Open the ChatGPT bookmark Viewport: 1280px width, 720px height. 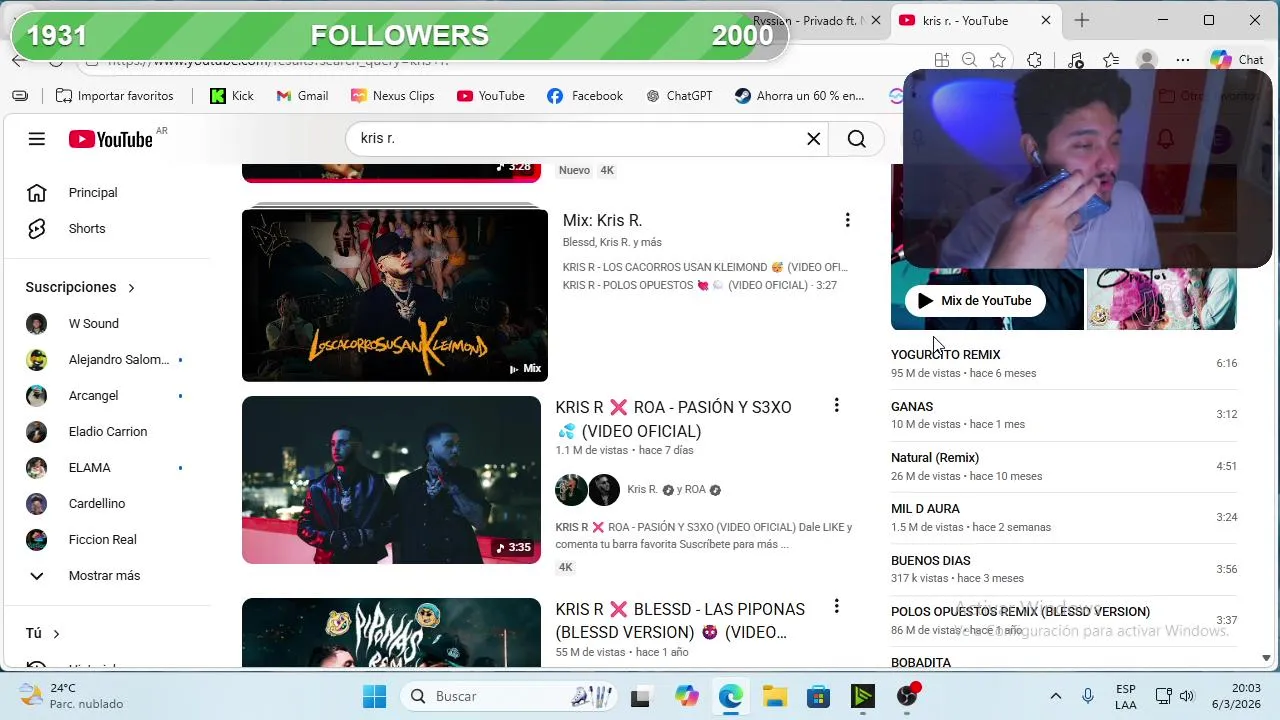point(679,96)
